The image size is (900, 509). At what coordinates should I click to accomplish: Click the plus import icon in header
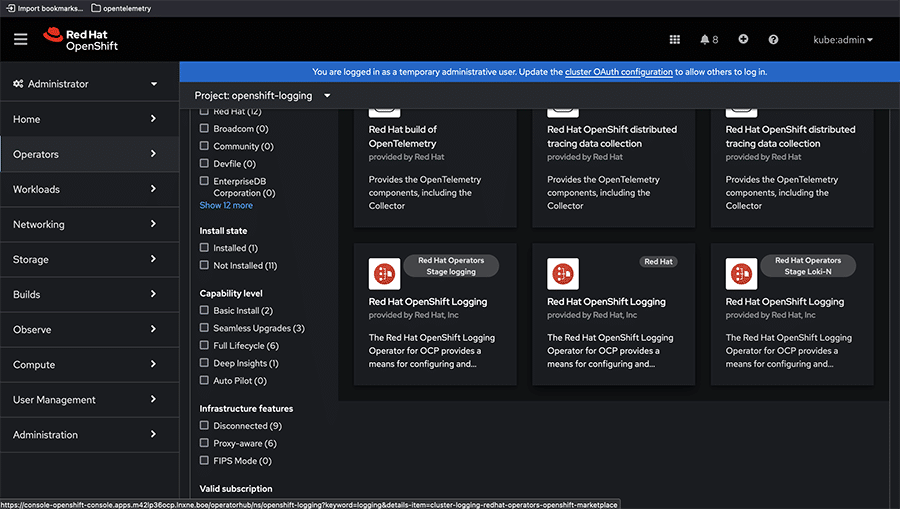coord(743,40)
